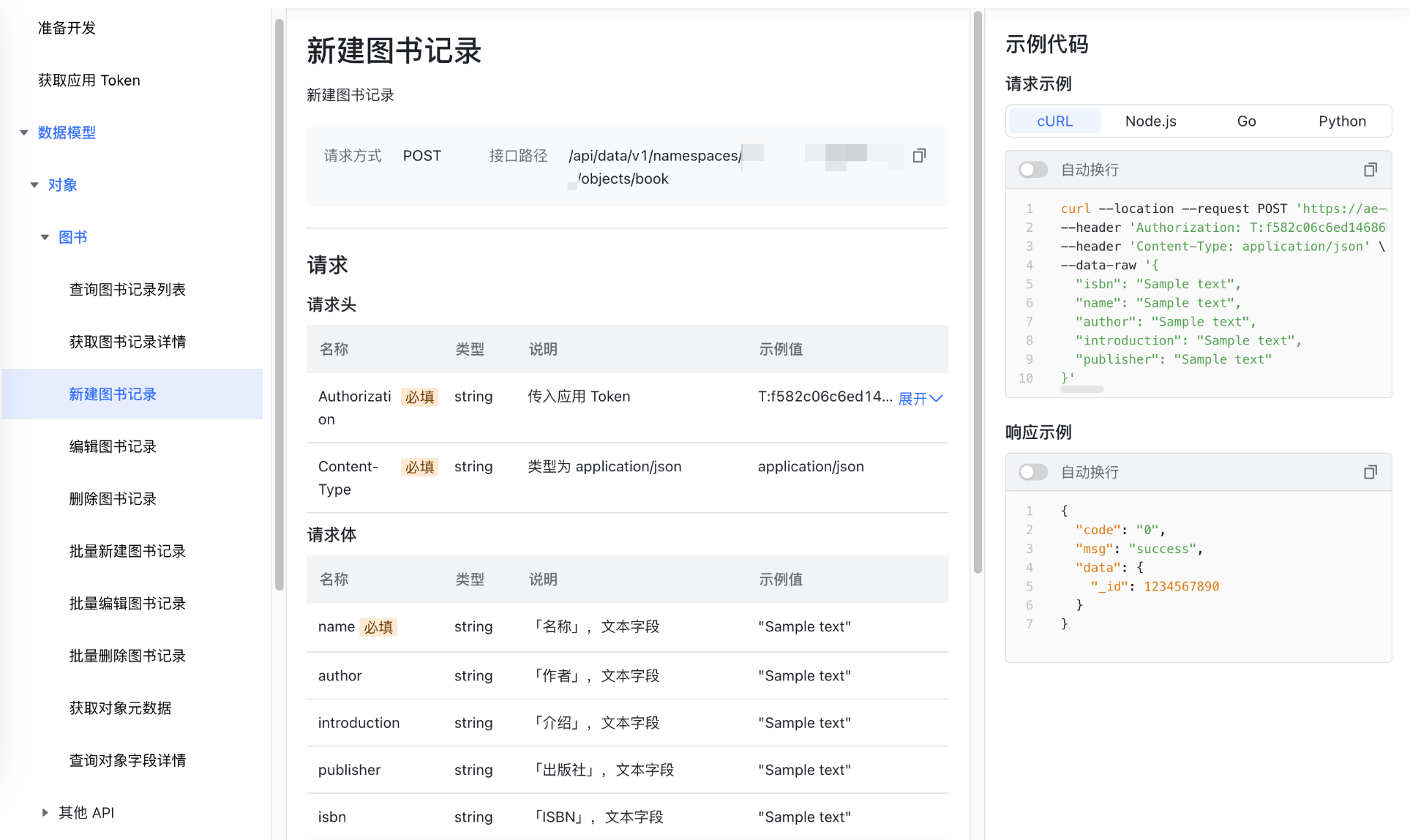Switch to the cURL tab

[1054, 121]
